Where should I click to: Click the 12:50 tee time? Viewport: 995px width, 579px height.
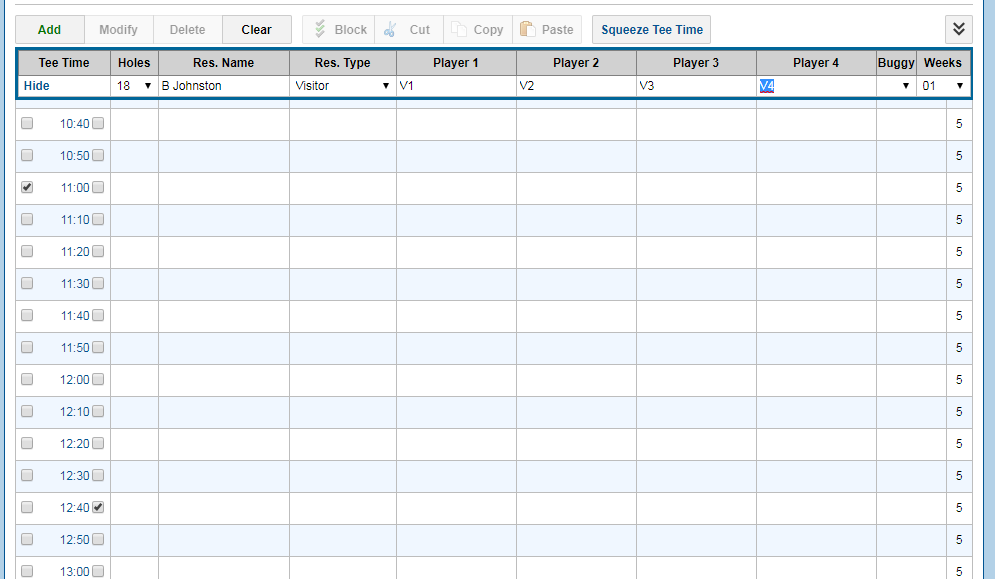[x=75, y=540]
